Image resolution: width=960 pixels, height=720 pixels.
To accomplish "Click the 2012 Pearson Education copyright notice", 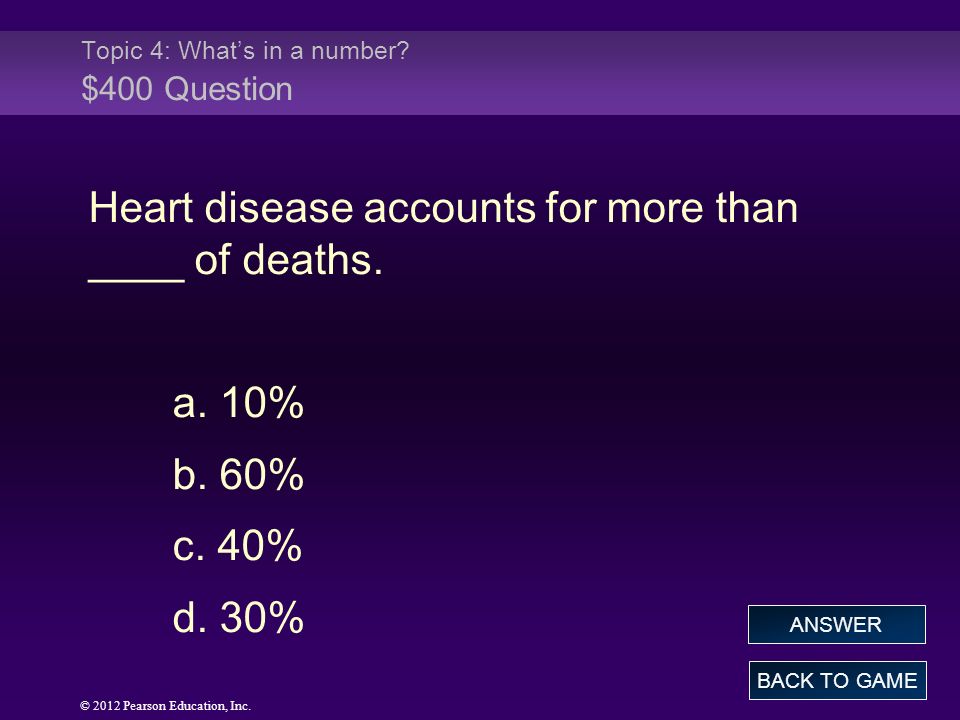I will [165, 706].
